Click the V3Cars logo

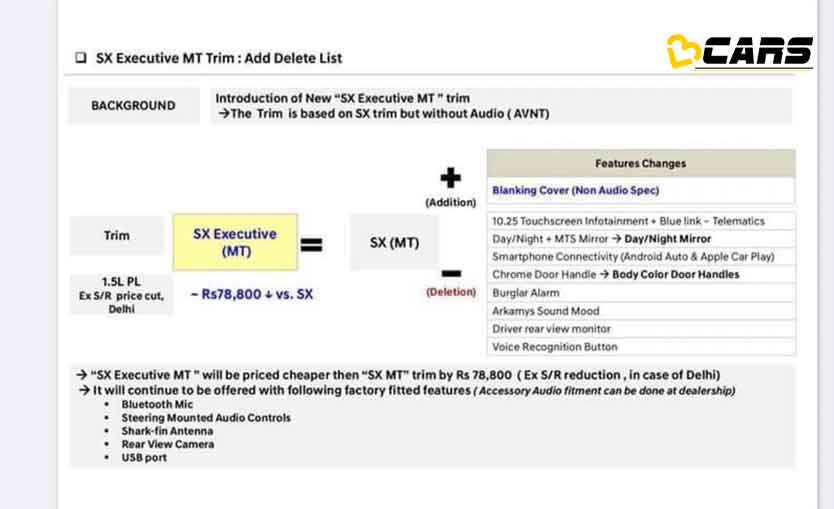click(x=740, y=52)
